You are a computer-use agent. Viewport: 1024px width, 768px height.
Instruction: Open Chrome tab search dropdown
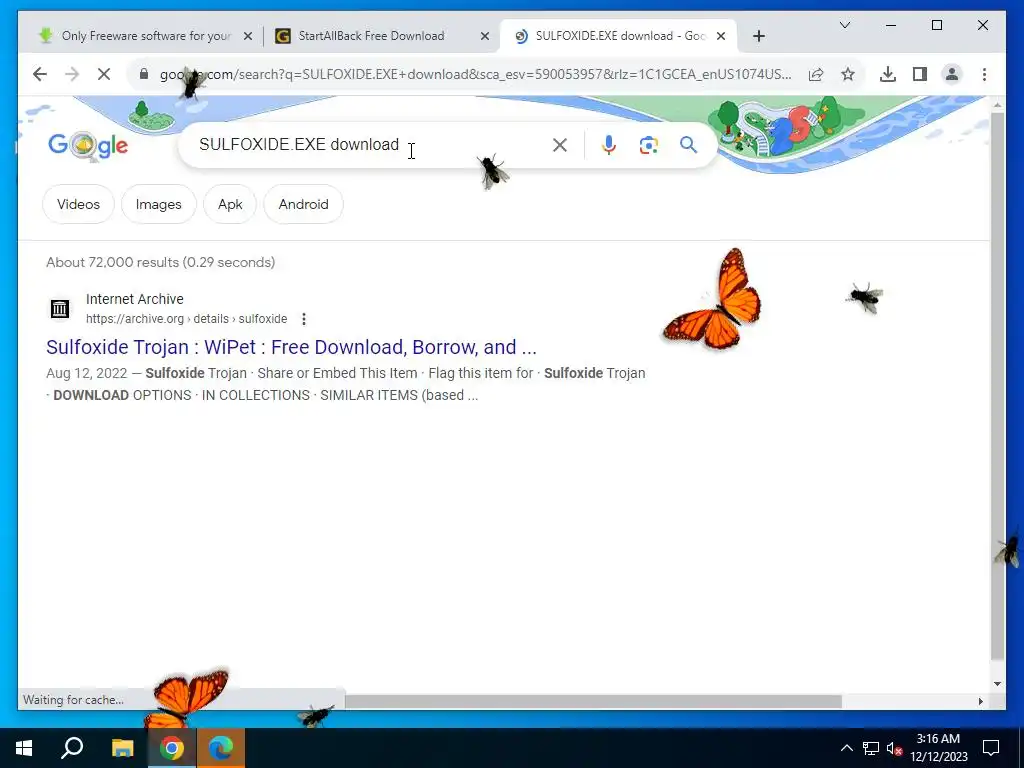point(844,25)
